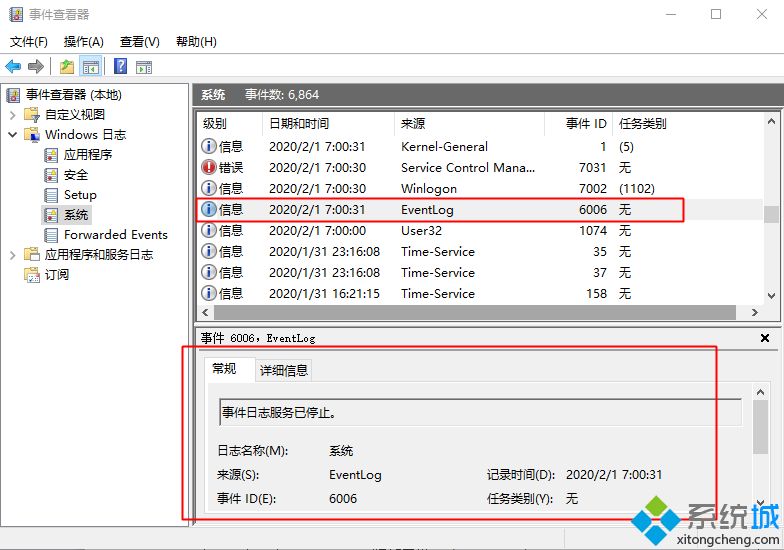Sort by the 日期和时间 column header
This screenshot has height=550, width=784.
tap(328, 124)
